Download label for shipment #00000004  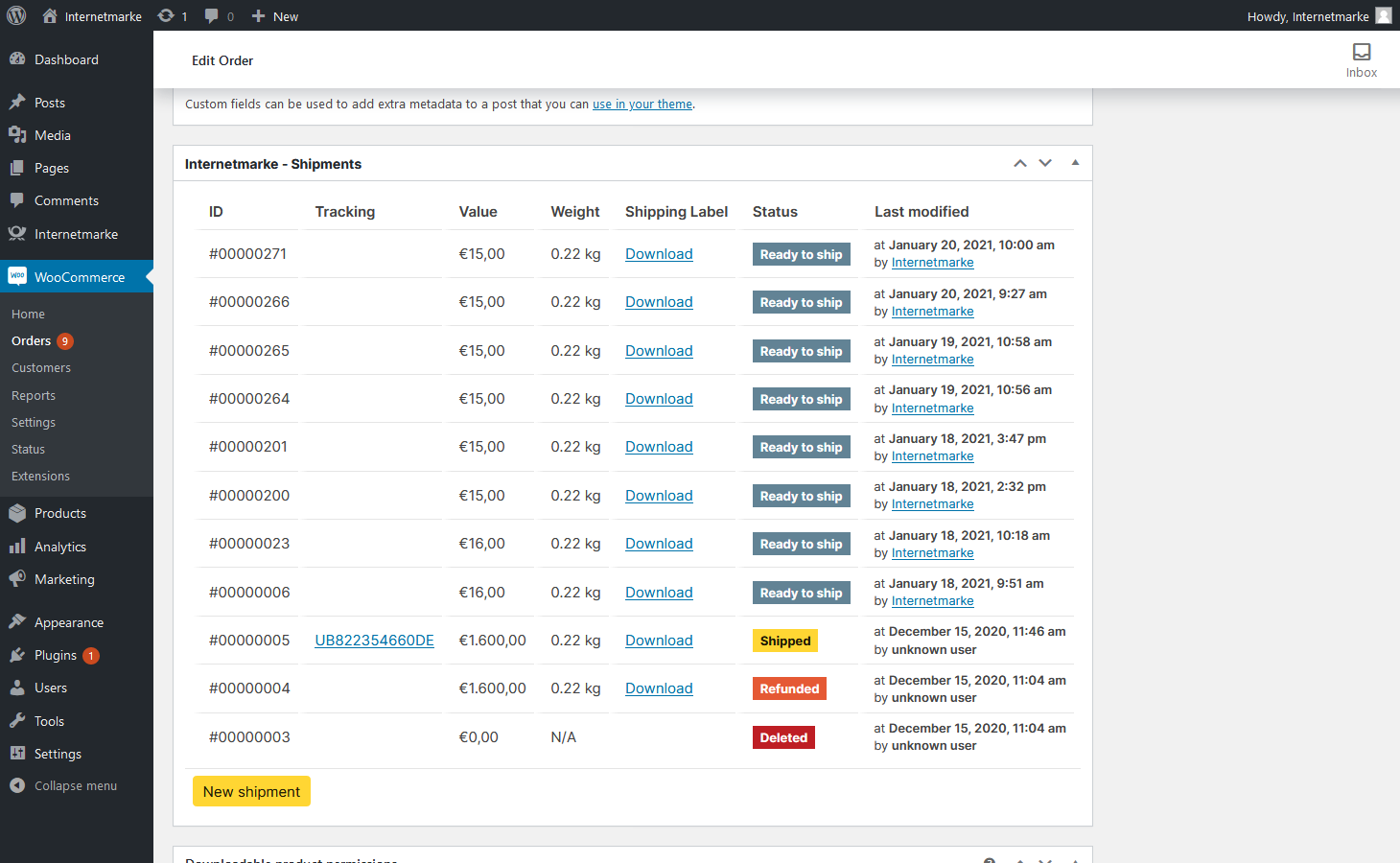[x=659, y=688]
